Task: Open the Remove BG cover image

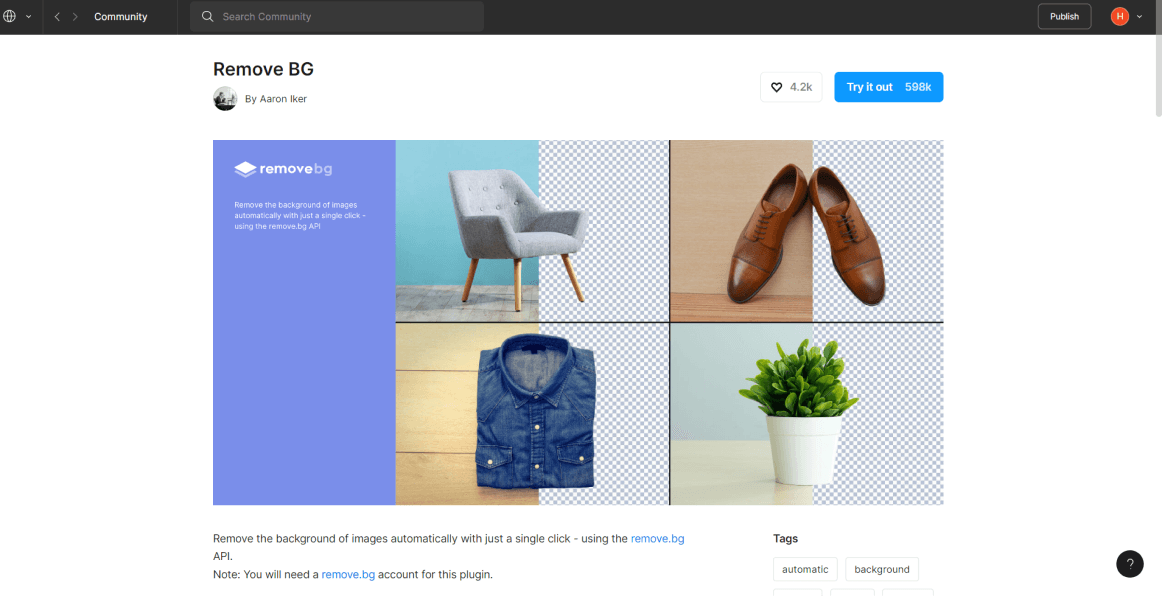Action: (578, 322)
